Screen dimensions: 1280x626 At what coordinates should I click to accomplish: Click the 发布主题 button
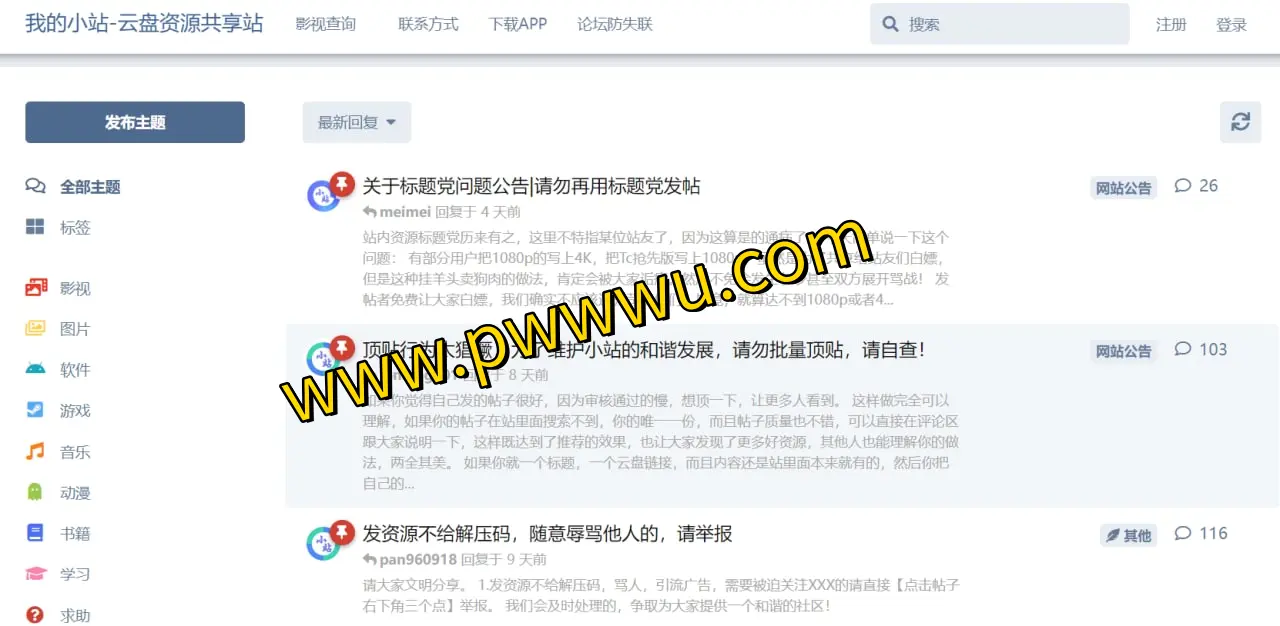pyautogui.click(x=135, y=122)
